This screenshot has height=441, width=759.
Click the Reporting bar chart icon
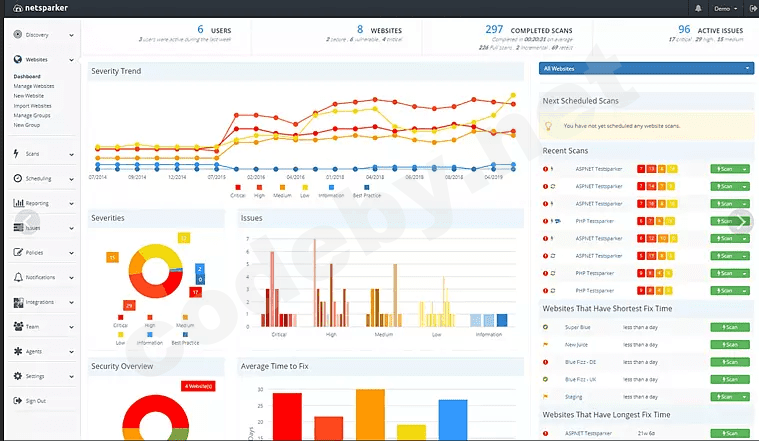click(x=18, y=203)
